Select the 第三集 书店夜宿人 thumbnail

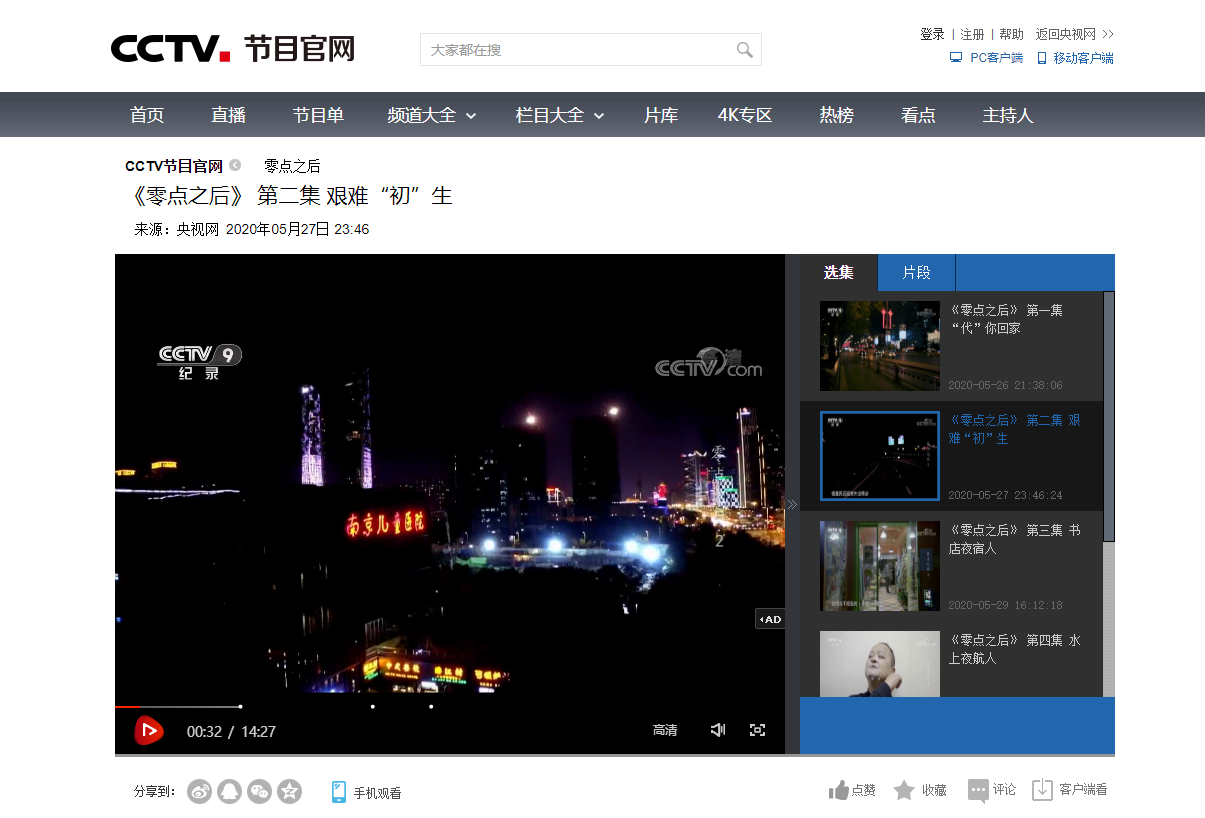(879, 565)
